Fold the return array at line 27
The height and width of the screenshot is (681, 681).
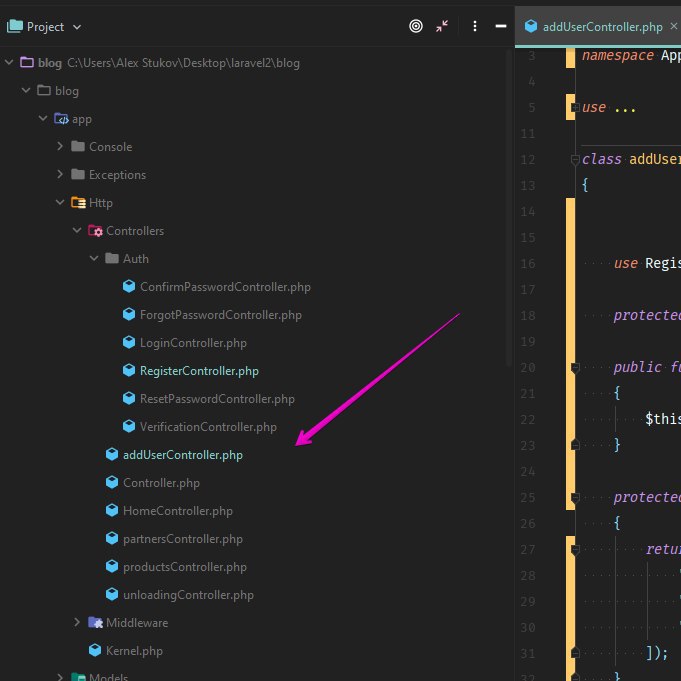tap(575, 550)
